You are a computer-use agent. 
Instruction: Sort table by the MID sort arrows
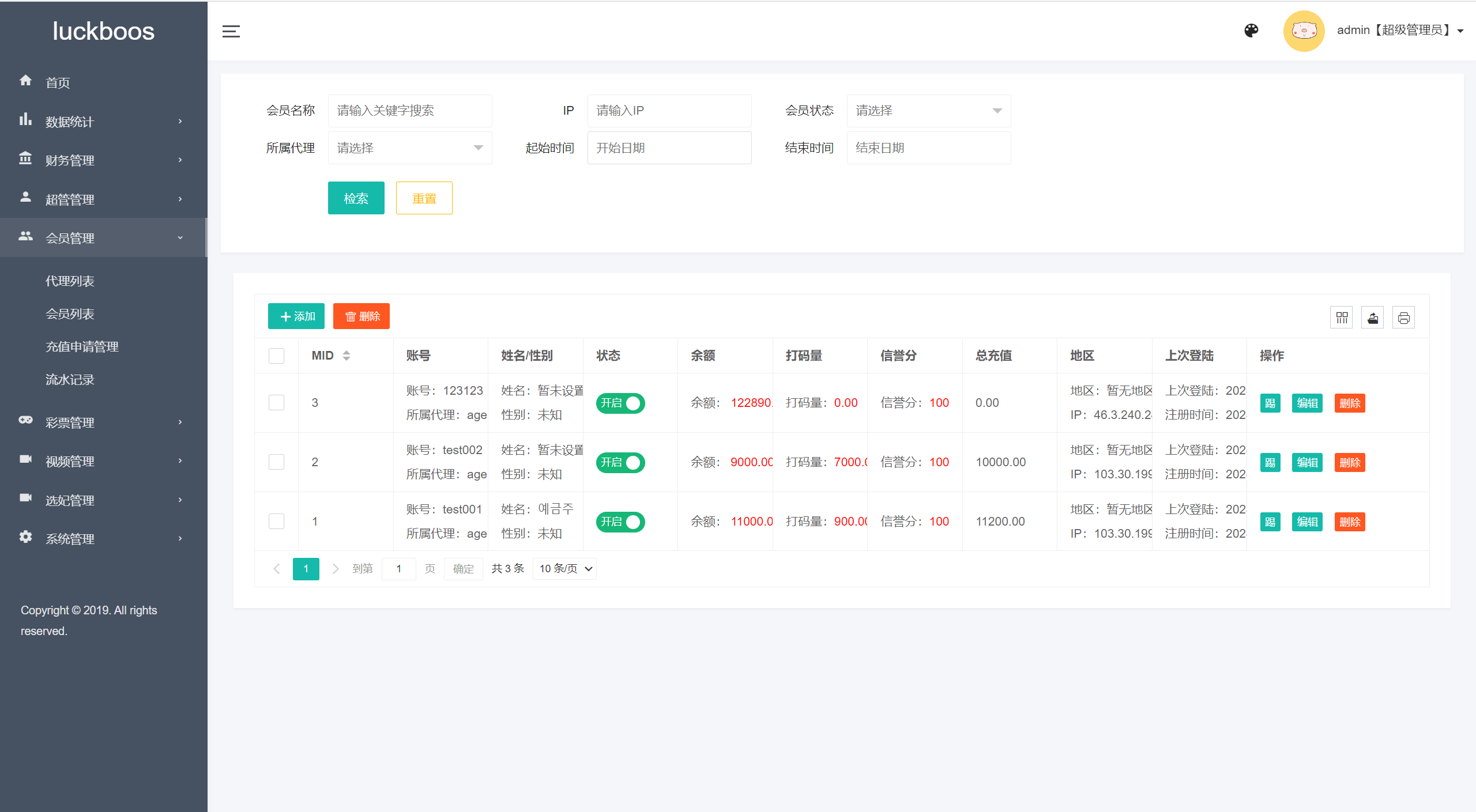tap(347, 356)
